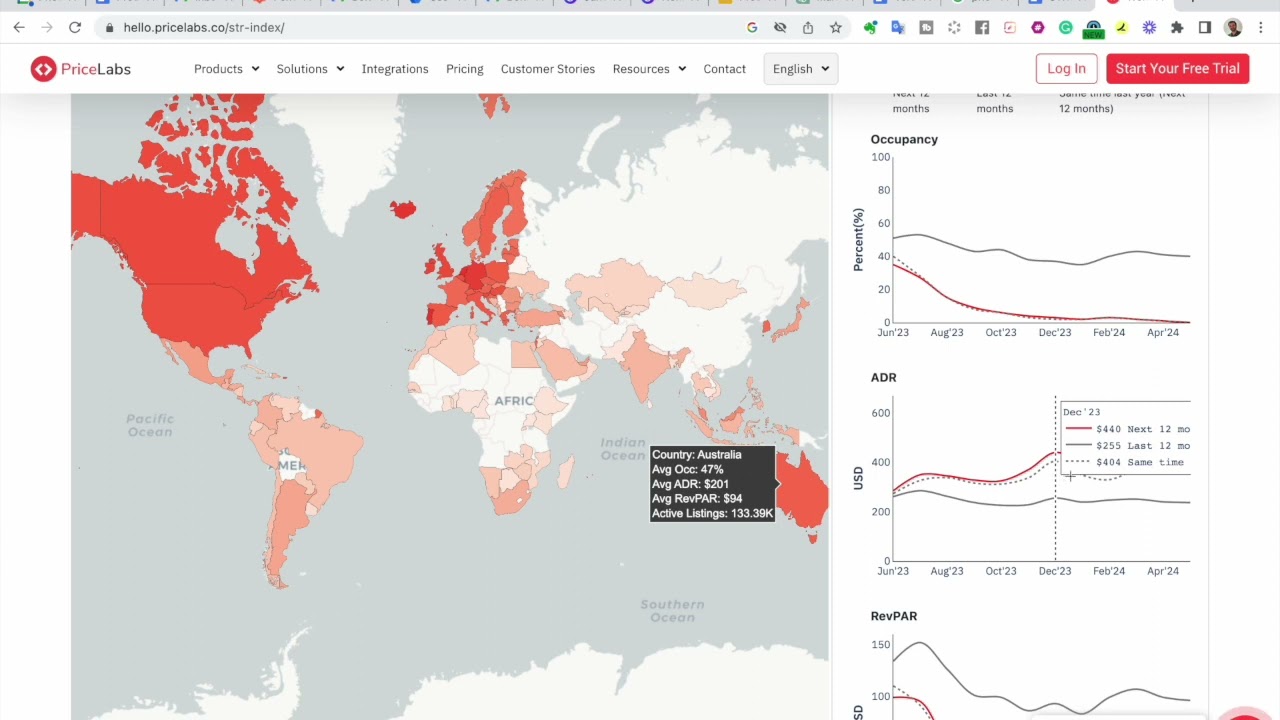
Task: Click the '$440 Next 12 mo' tooltip value
Action: (x=1142, y=429)
